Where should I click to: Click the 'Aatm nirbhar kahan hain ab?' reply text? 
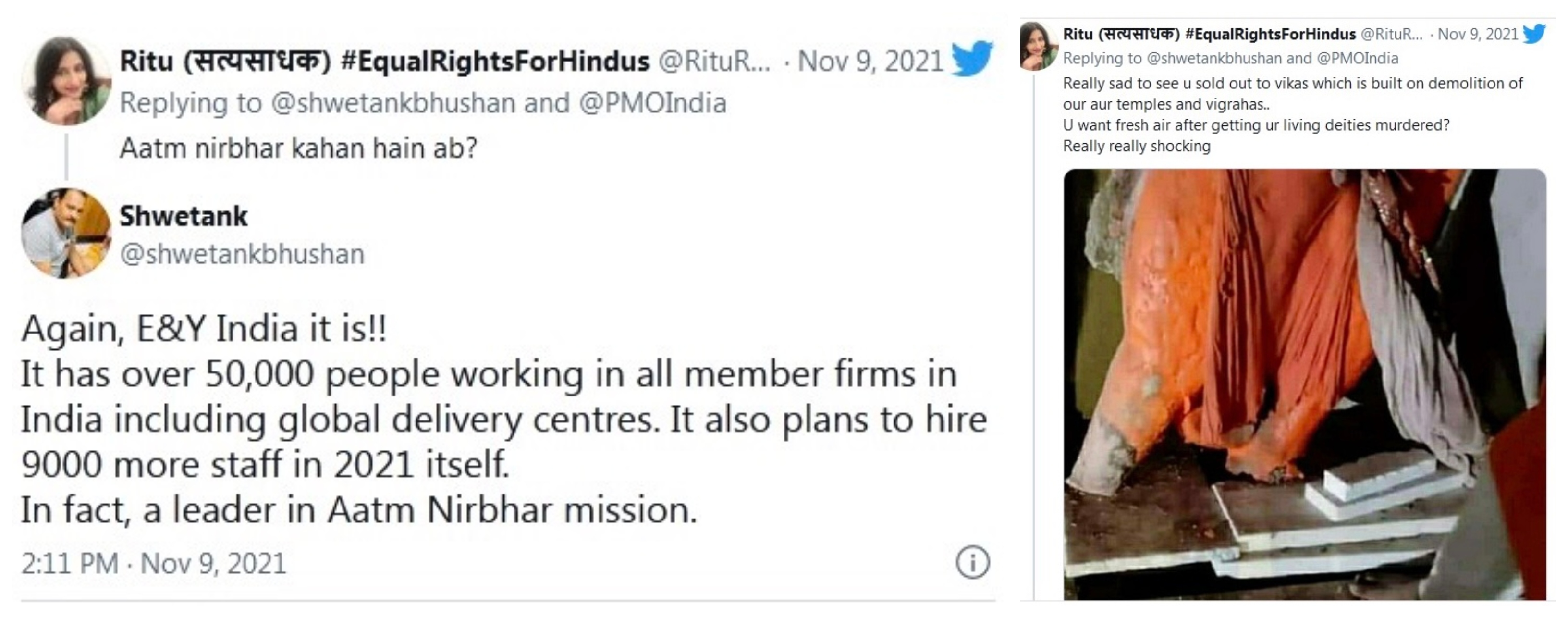[x=298, y=148]
